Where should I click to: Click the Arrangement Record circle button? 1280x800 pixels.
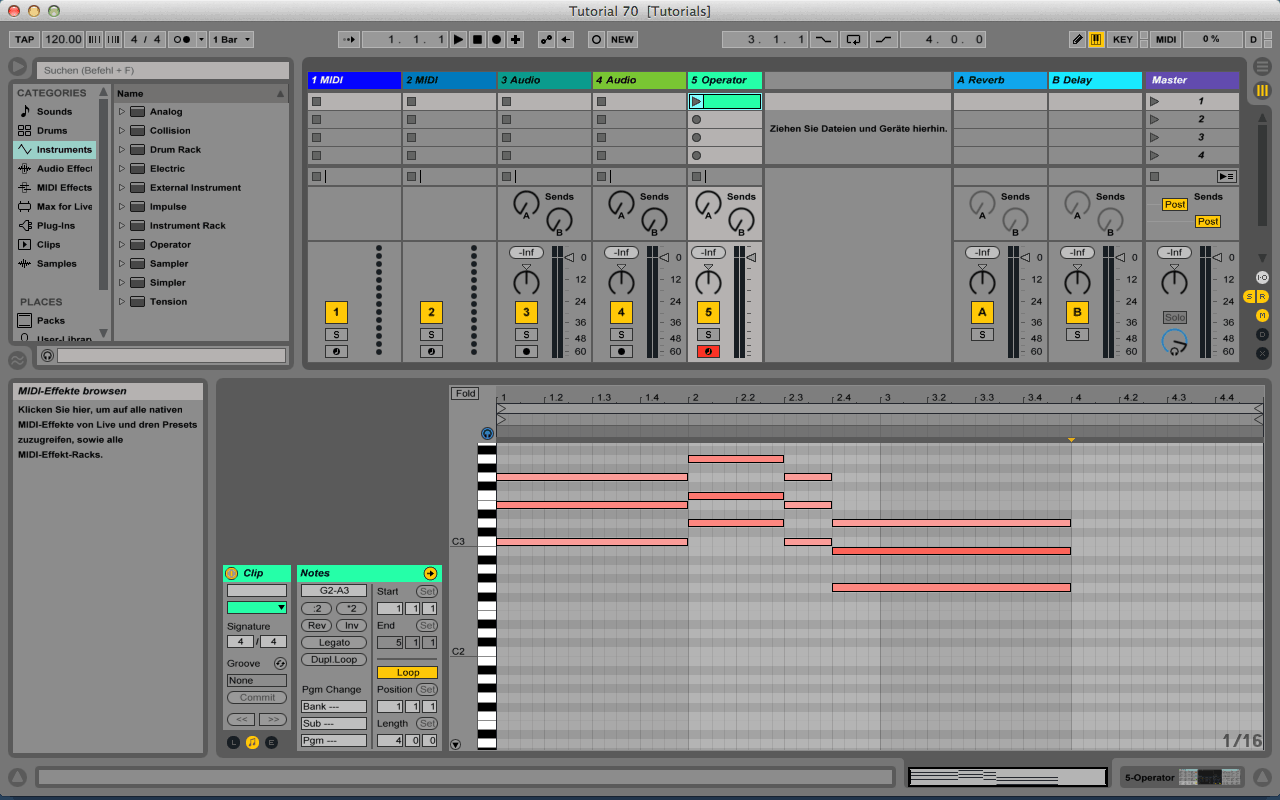point(497,40)
